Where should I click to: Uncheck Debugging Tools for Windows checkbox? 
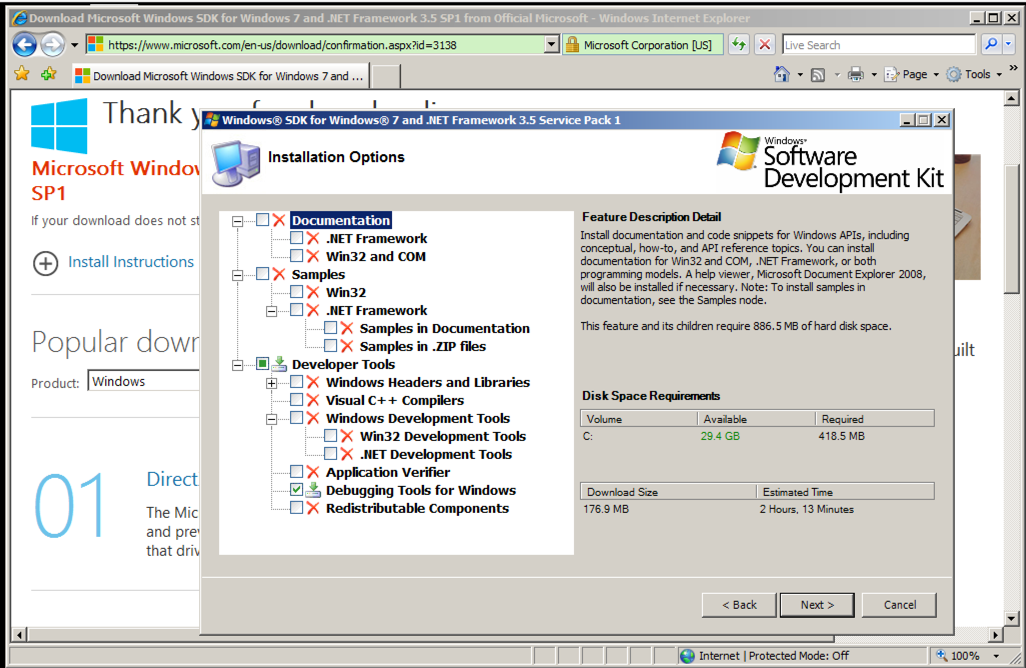coord(296,490)
